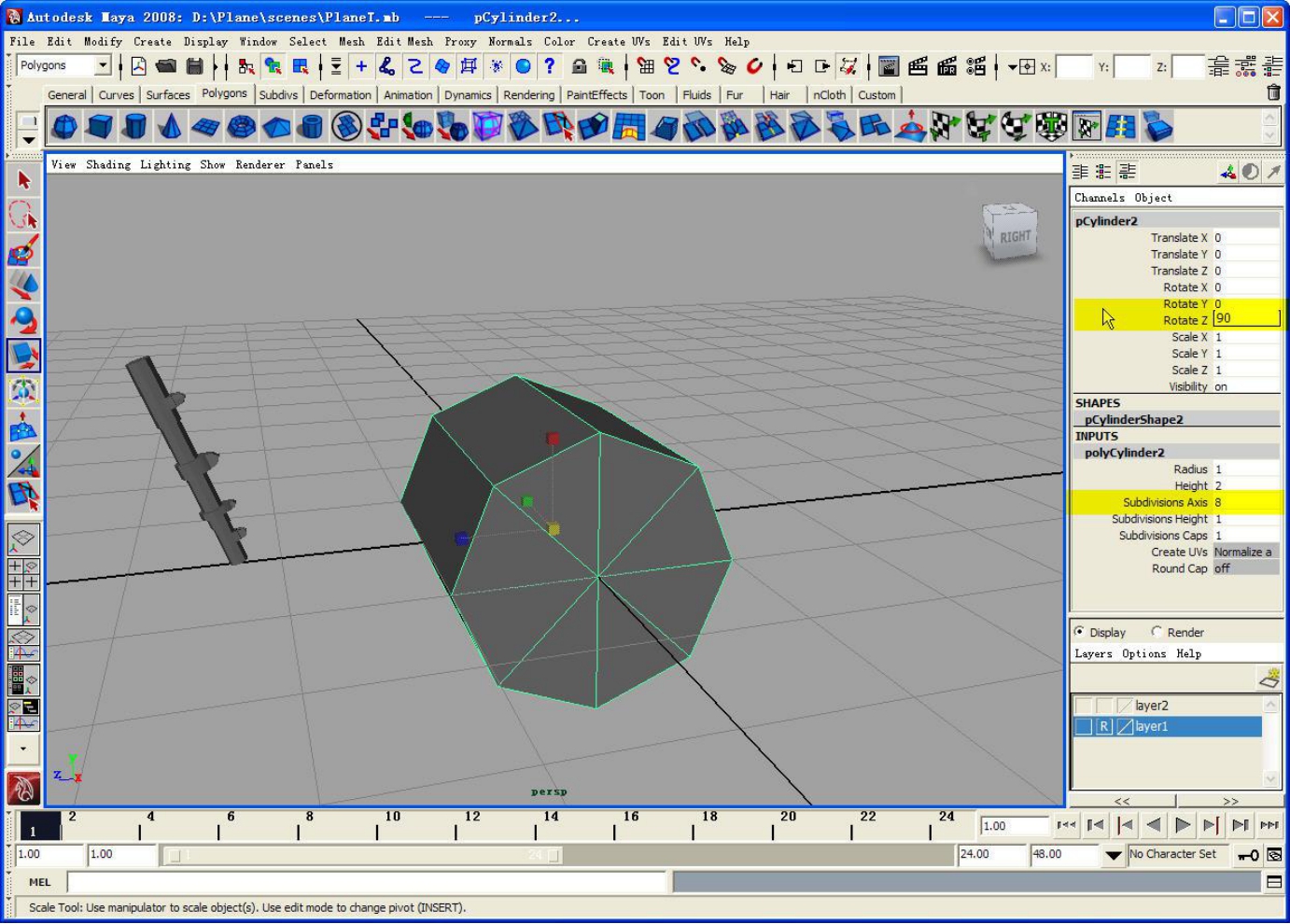This screenshot has height=924, width=1290.
Task: Click the shelf trash can icon
Action: click(x=1273, y=92)
